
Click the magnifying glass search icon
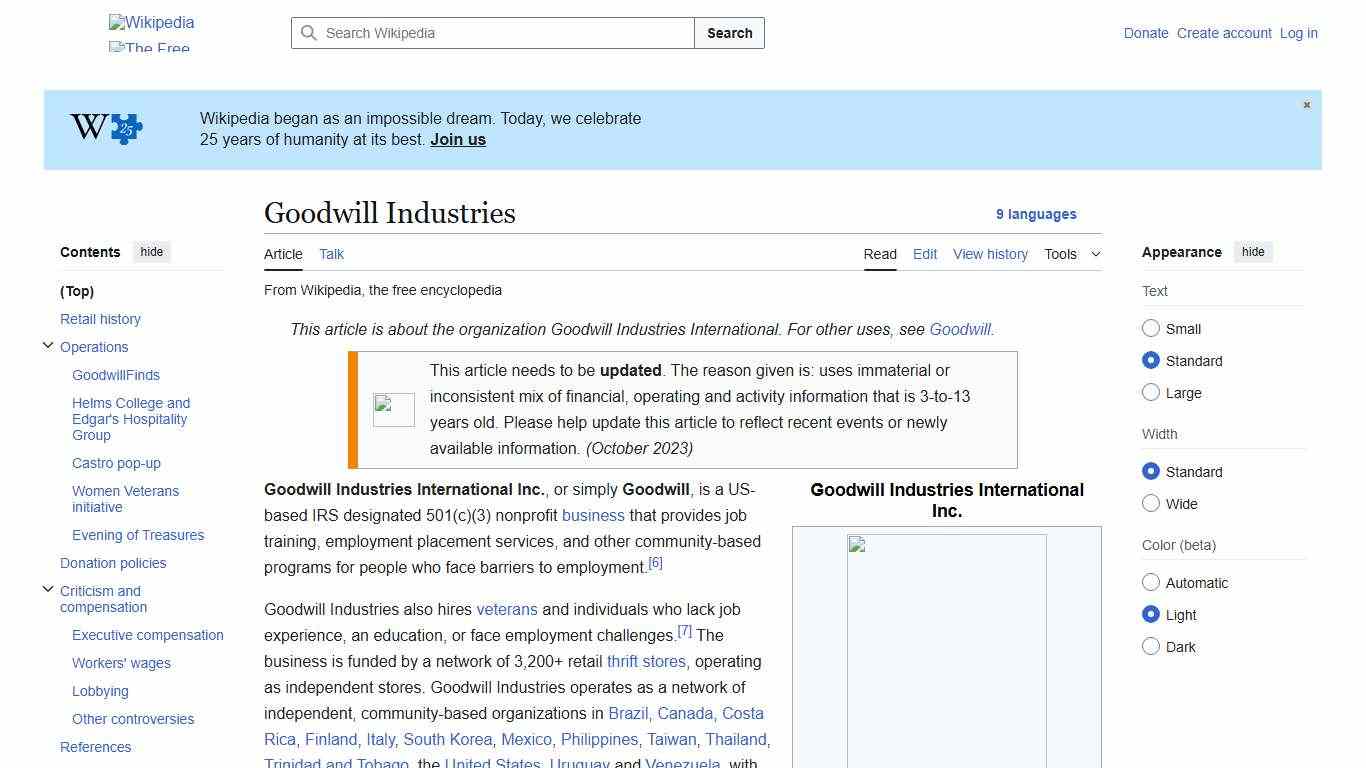pyautogui.click(x=309, y=33)
